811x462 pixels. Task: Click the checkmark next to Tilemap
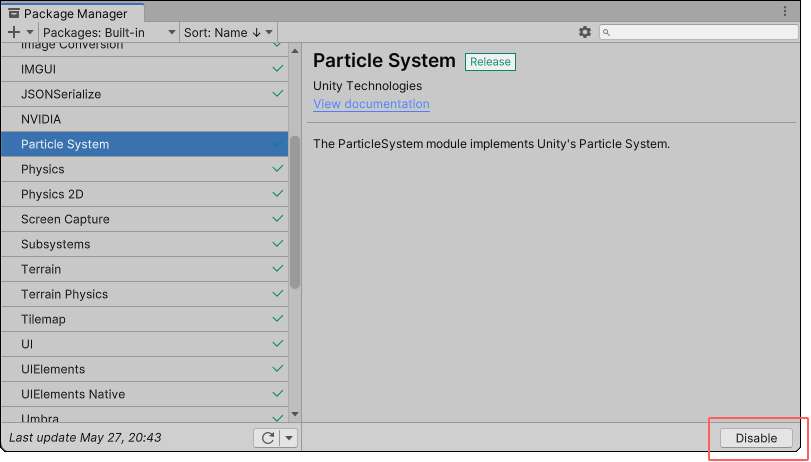click(x=278, y=318)
